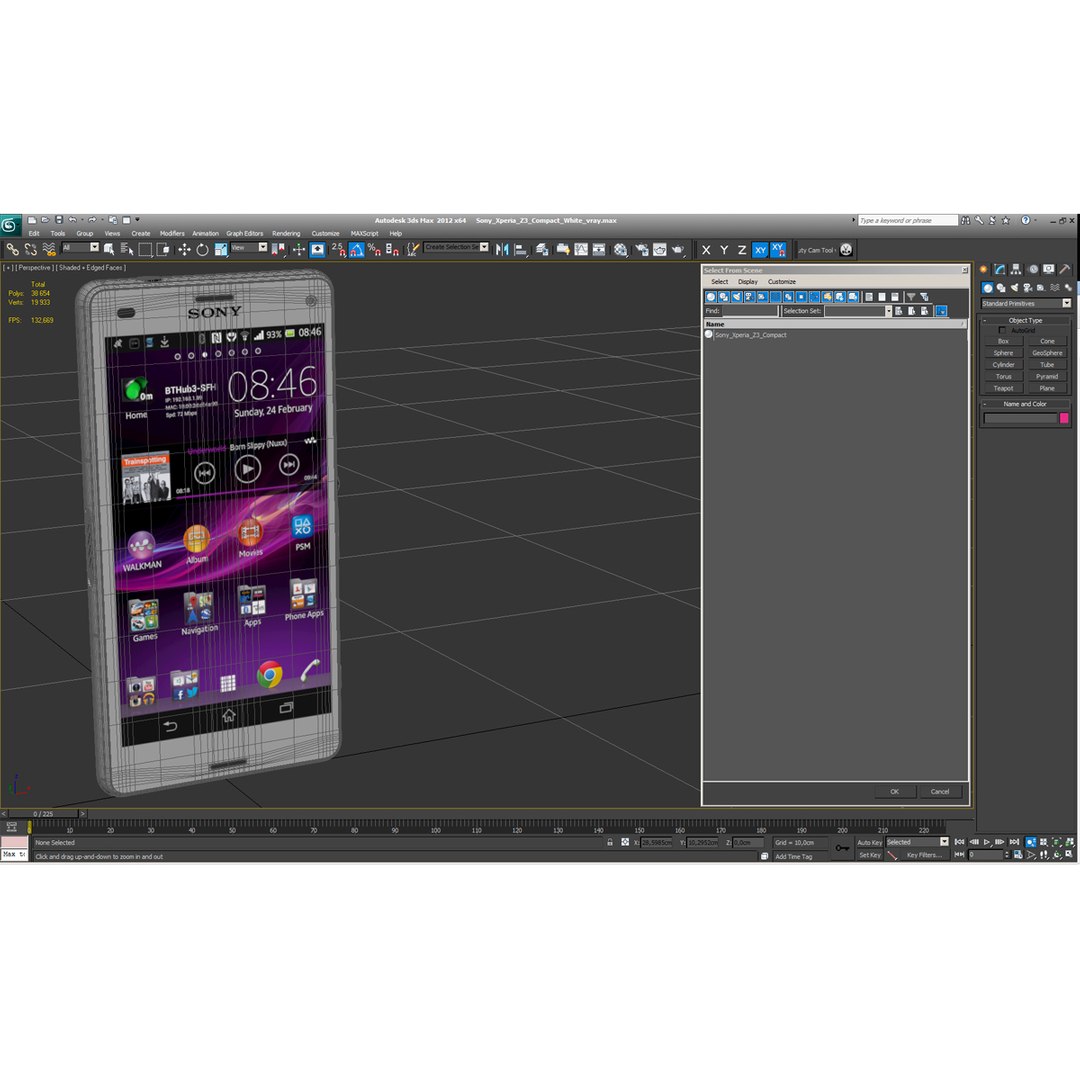Screen dimensions: 1080x1080
Task: Choose the Rectangular Selection Region tool
Action: (145, 250)
